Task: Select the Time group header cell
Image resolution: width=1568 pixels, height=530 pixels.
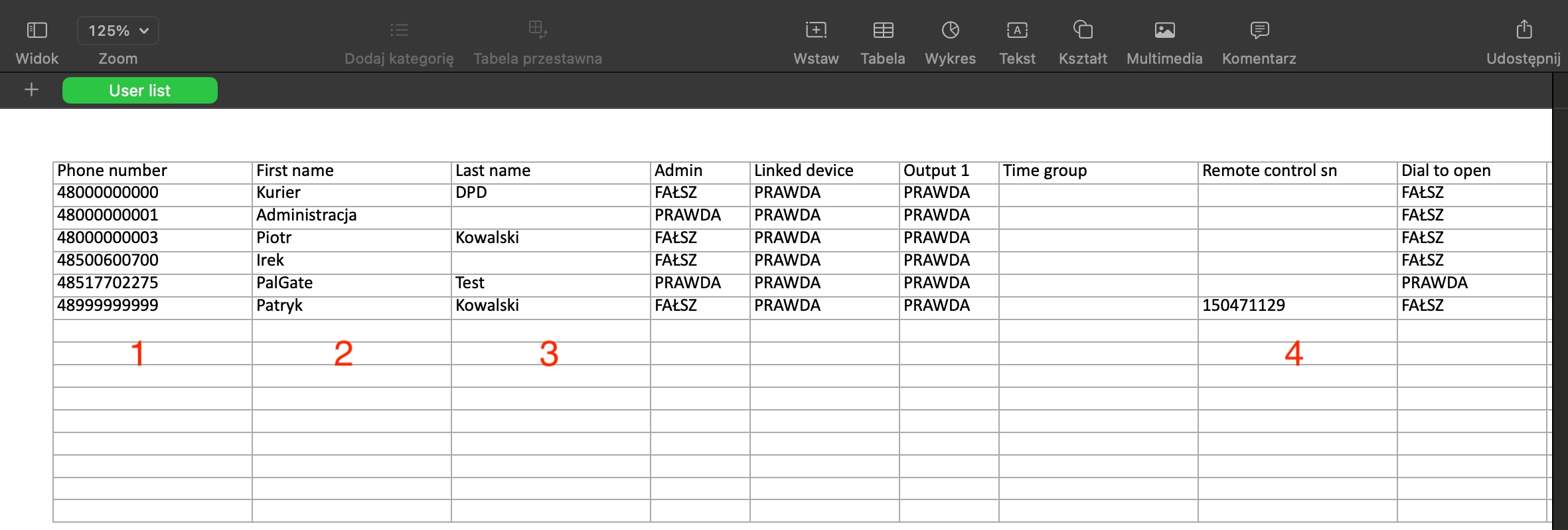Action: click(x=1098, y=171)
